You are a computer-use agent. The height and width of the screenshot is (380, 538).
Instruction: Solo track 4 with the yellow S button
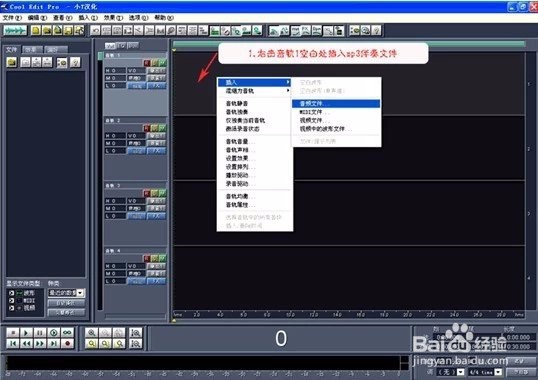(x=155, y=258)
